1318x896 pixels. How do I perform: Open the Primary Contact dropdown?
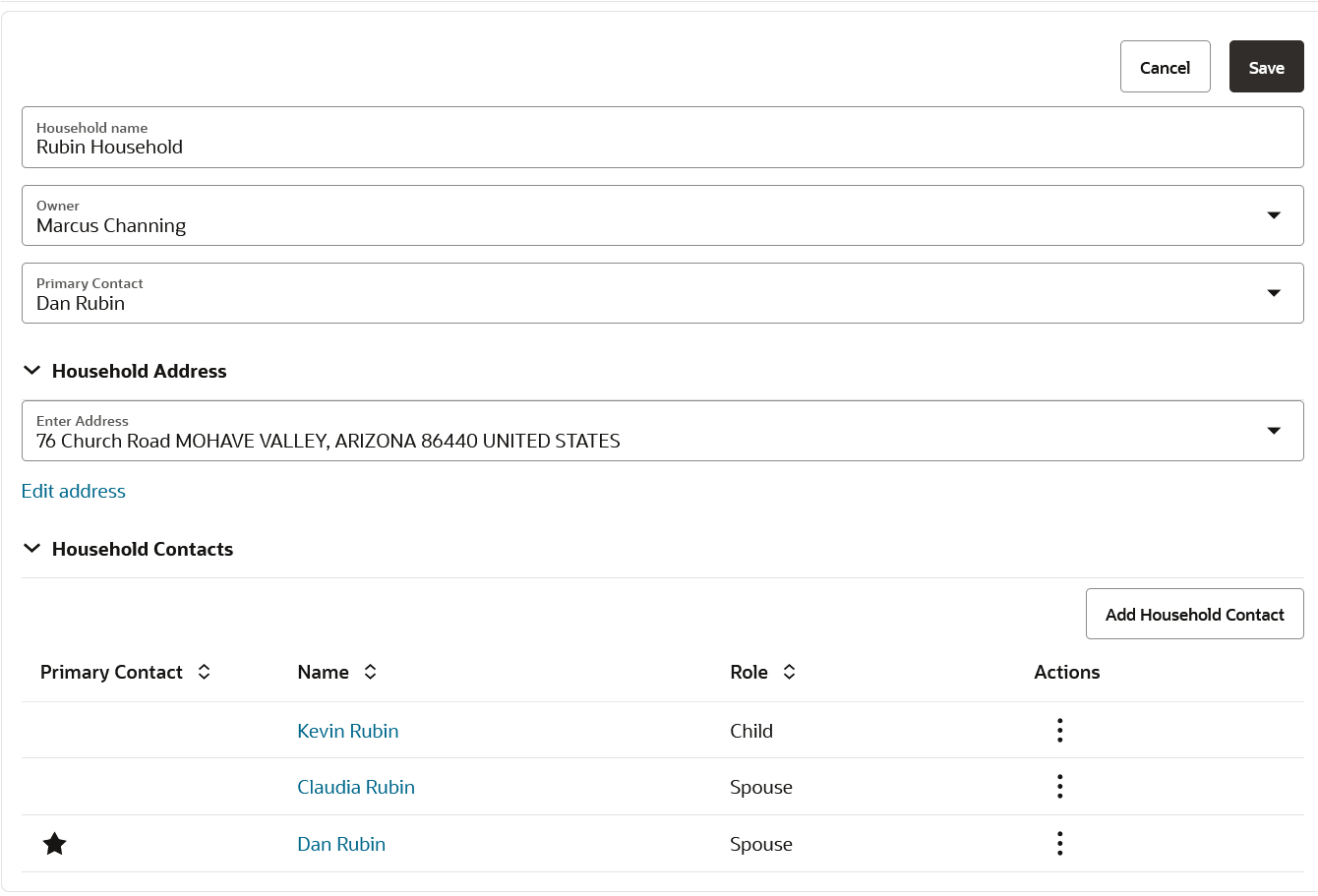point(1274,292)
